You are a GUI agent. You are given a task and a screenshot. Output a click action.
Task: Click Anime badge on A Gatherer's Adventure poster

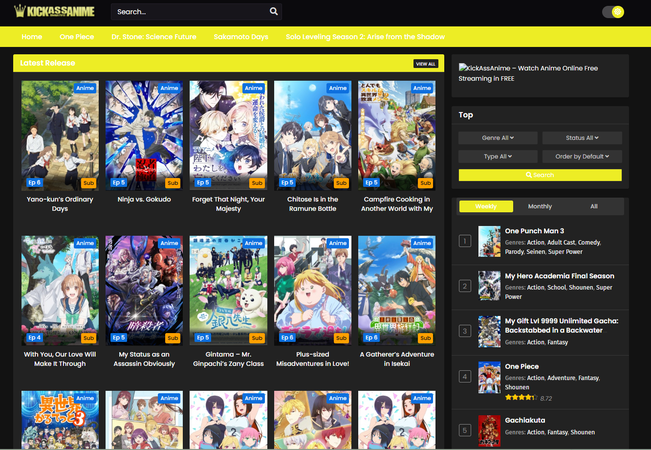[x=422, y=243]
